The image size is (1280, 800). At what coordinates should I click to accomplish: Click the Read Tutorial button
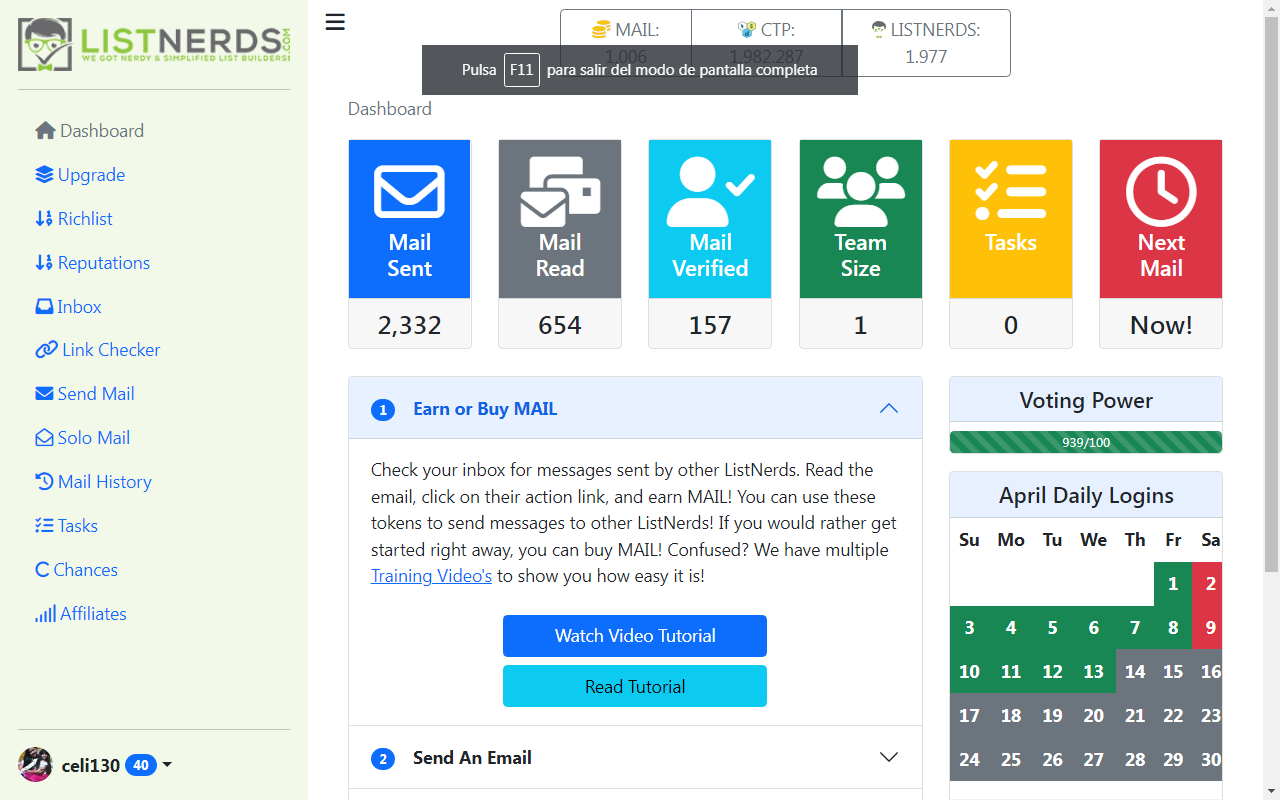pos(635,686)
